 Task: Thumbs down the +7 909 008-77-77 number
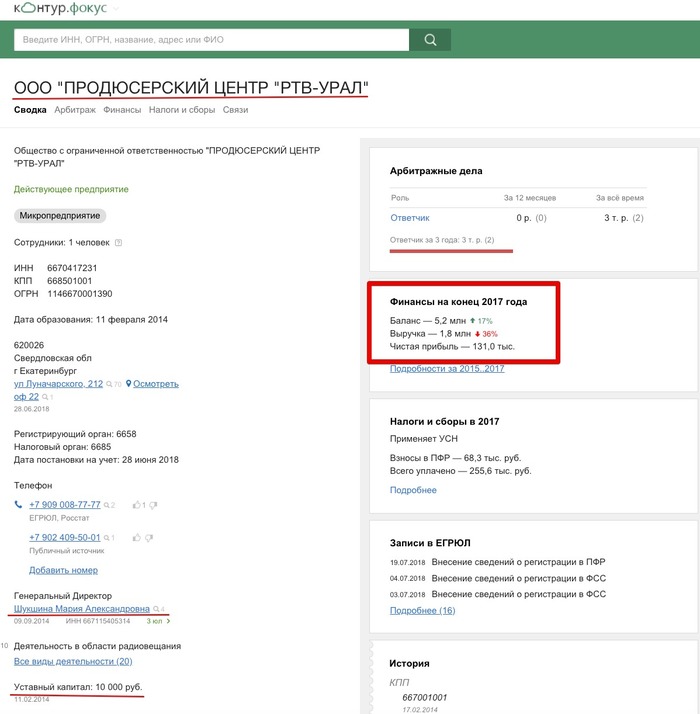[154, 505]
